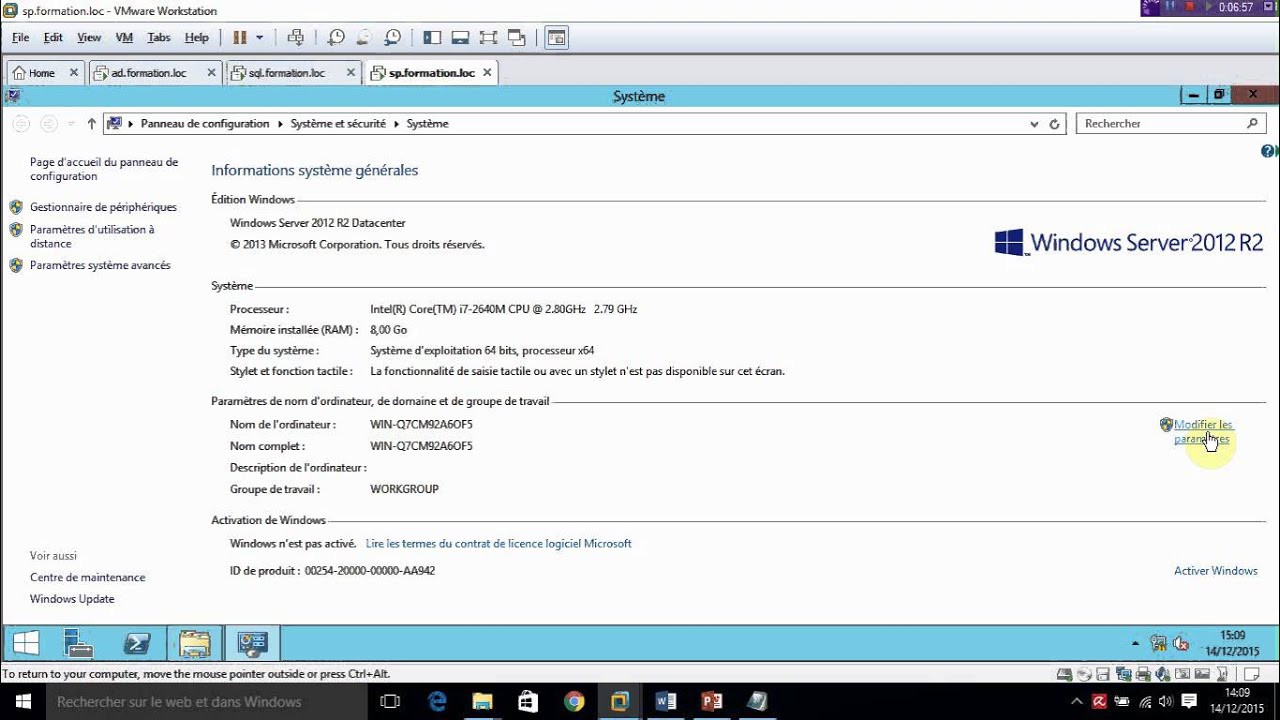Image resolution: width=1280 pixels, height=720 pixels.
Task: Open the Microsoft license terms link
Action: [498, 544]
